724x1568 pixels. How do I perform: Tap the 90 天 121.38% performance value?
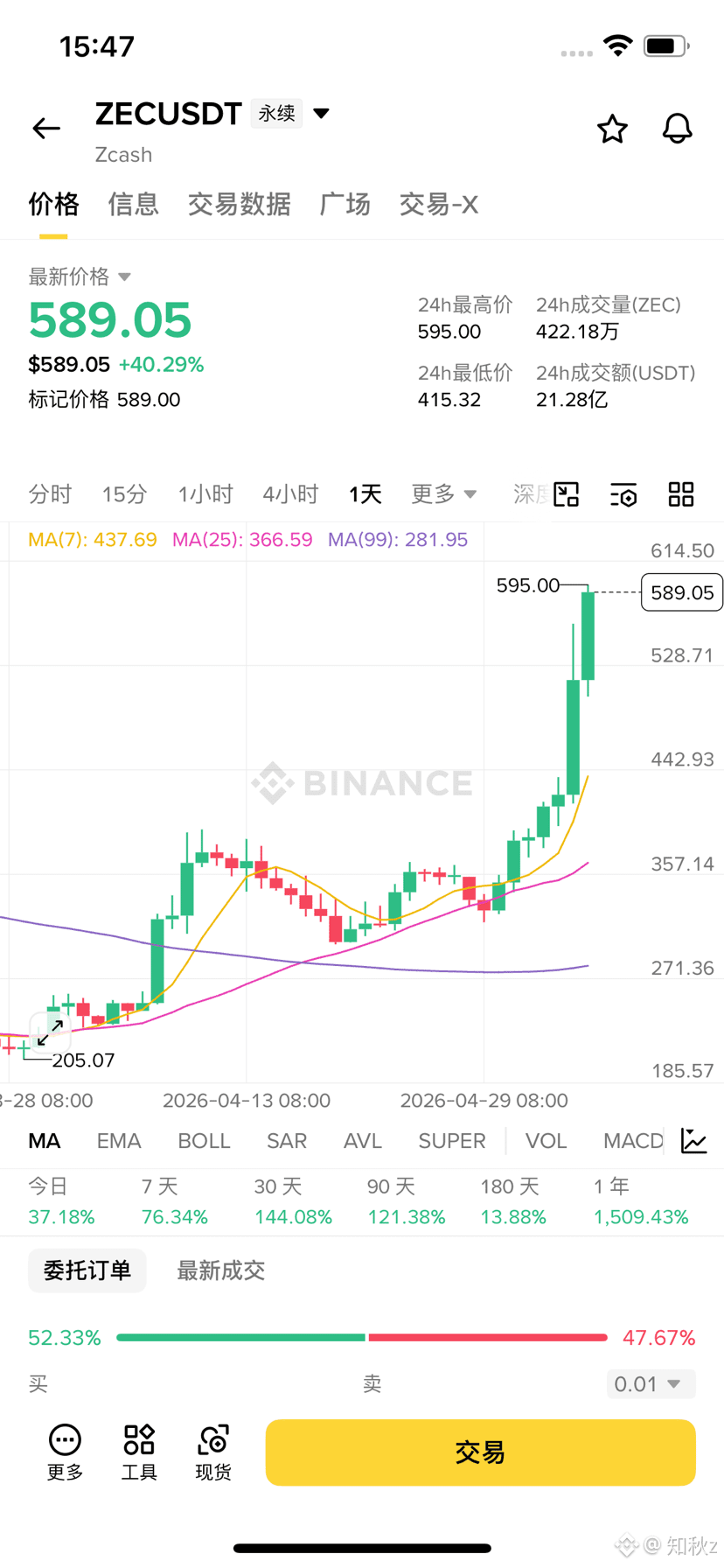coord(406,1217)
